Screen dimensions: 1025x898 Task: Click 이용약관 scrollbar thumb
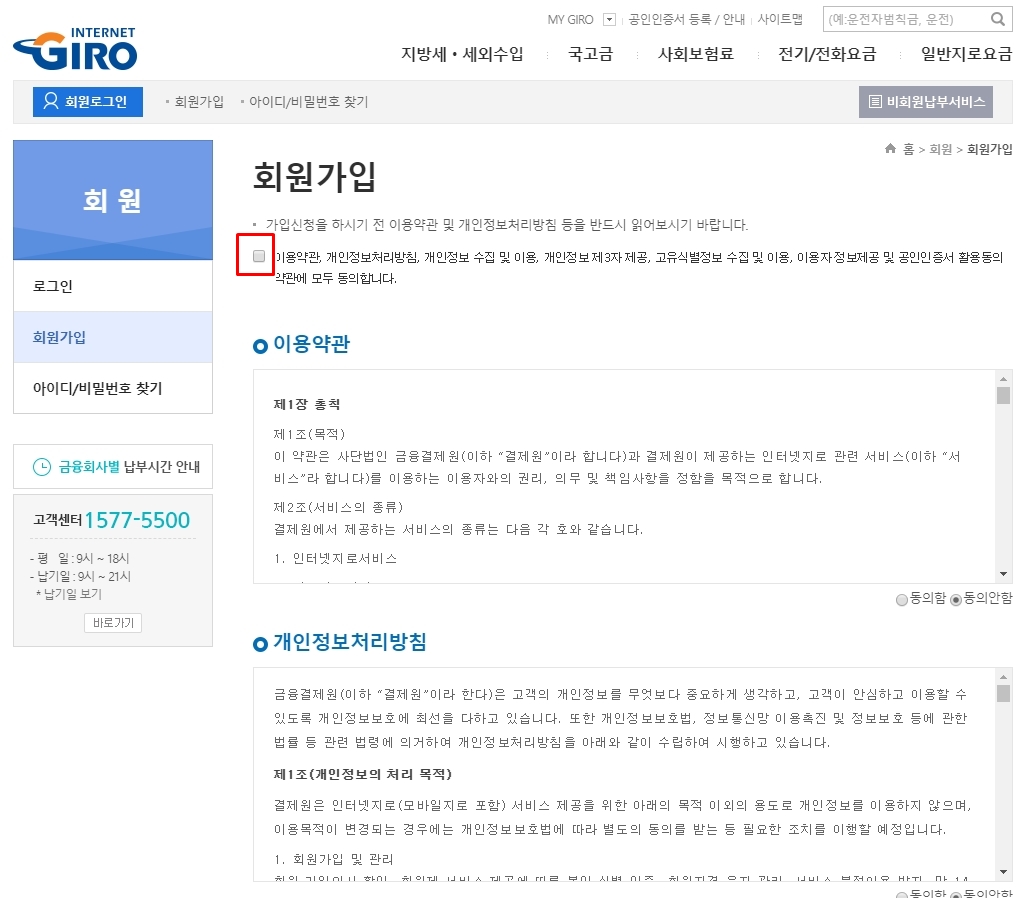(x=1003, y=395)
